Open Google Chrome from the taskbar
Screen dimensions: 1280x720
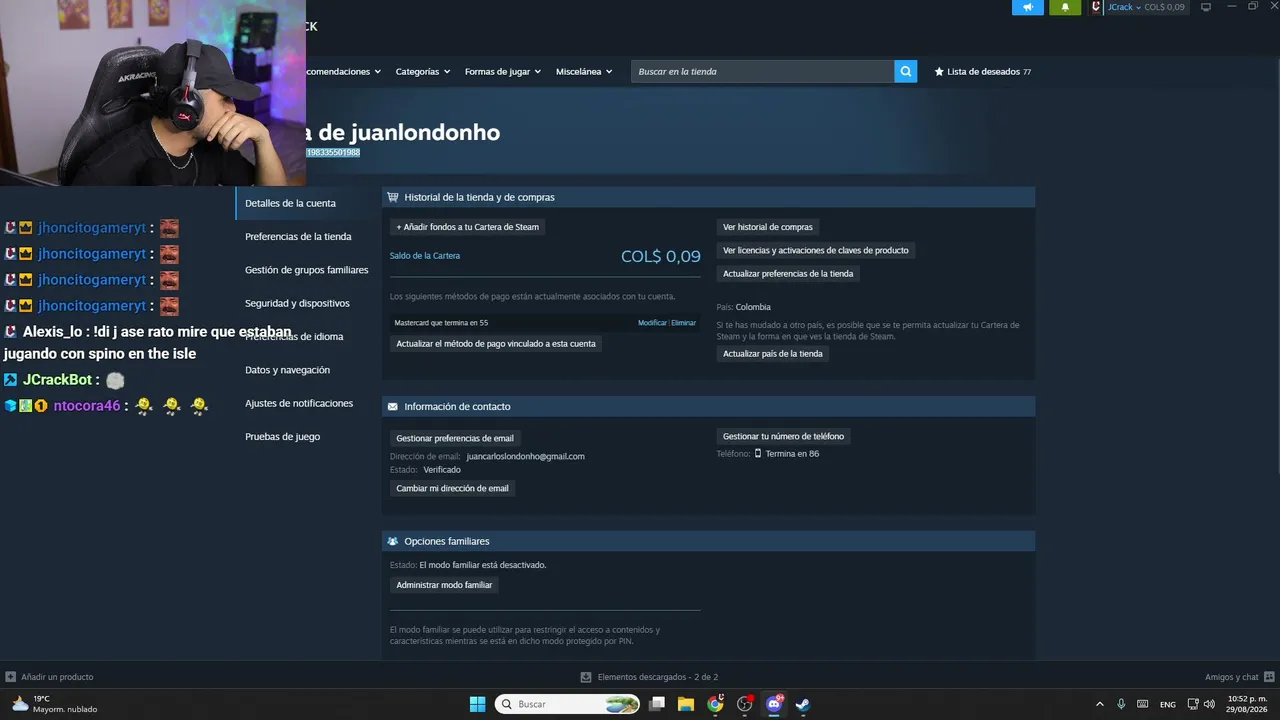(x=715, y=704)
